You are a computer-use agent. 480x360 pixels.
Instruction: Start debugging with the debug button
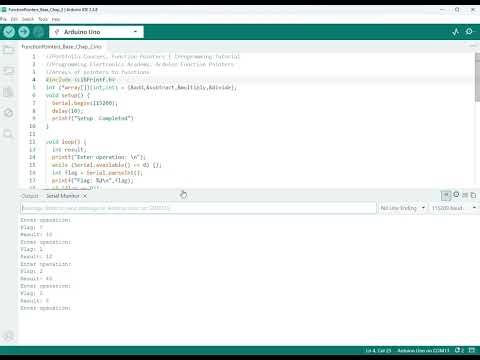point(38,32)
